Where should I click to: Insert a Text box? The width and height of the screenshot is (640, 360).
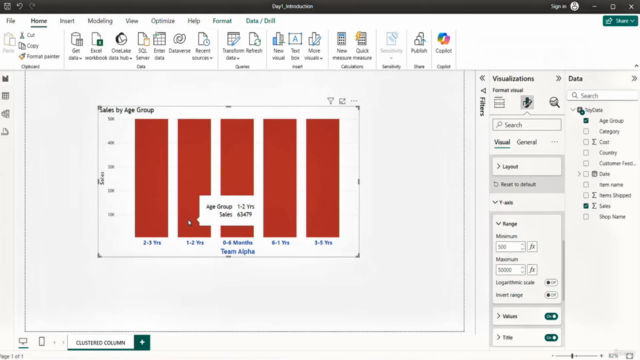[295, 46]
